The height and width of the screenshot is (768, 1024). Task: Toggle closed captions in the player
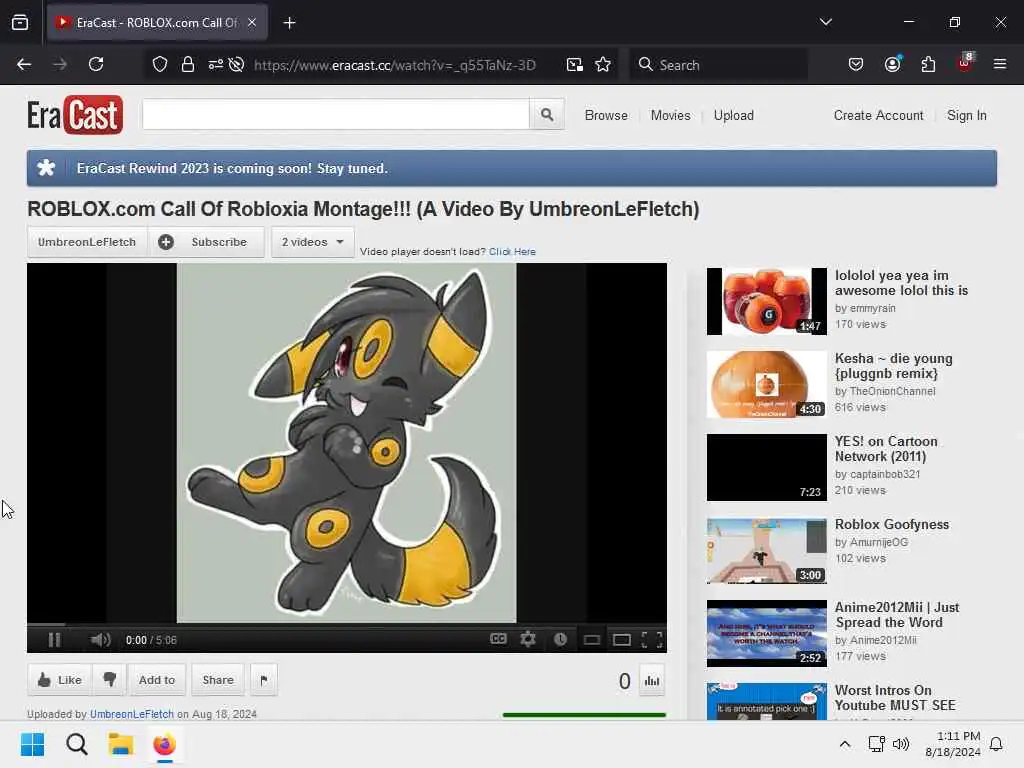coord(498,639)
